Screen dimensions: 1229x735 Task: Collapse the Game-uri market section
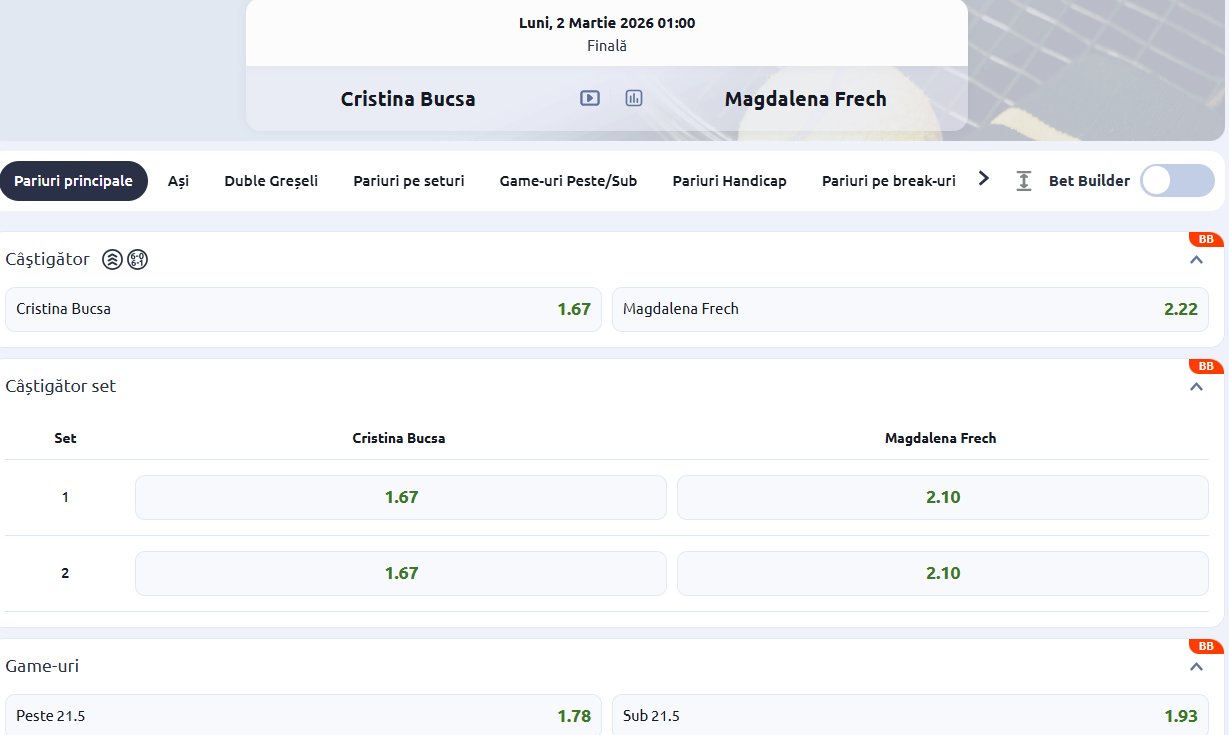tap(1196, 666)
